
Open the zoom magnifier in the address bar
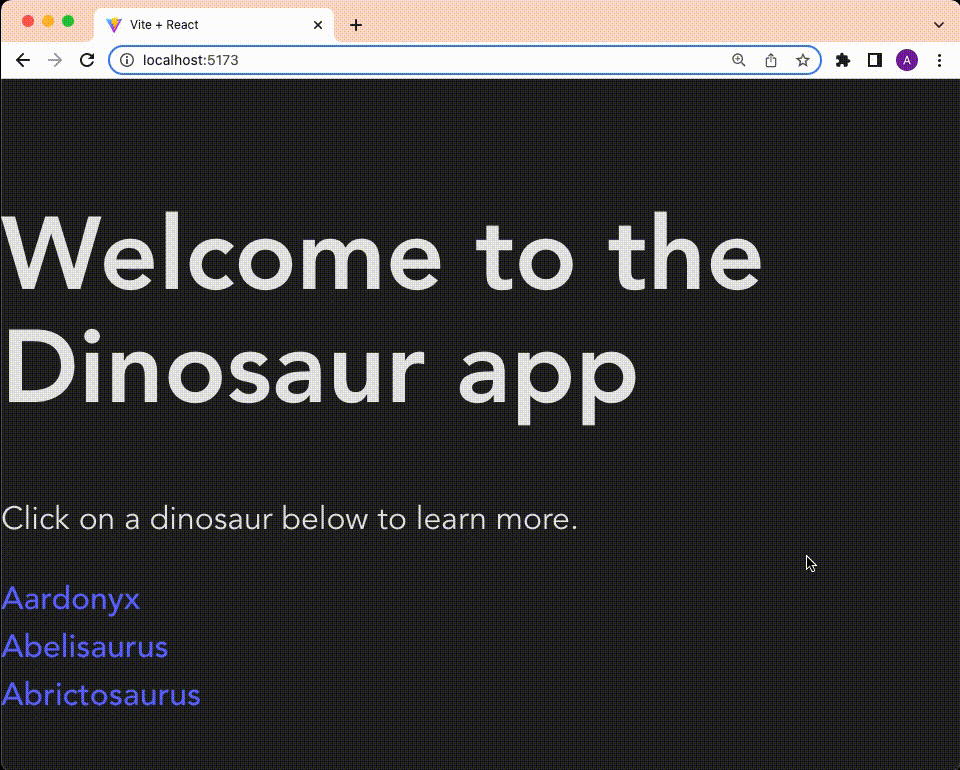tap(738, 60)
